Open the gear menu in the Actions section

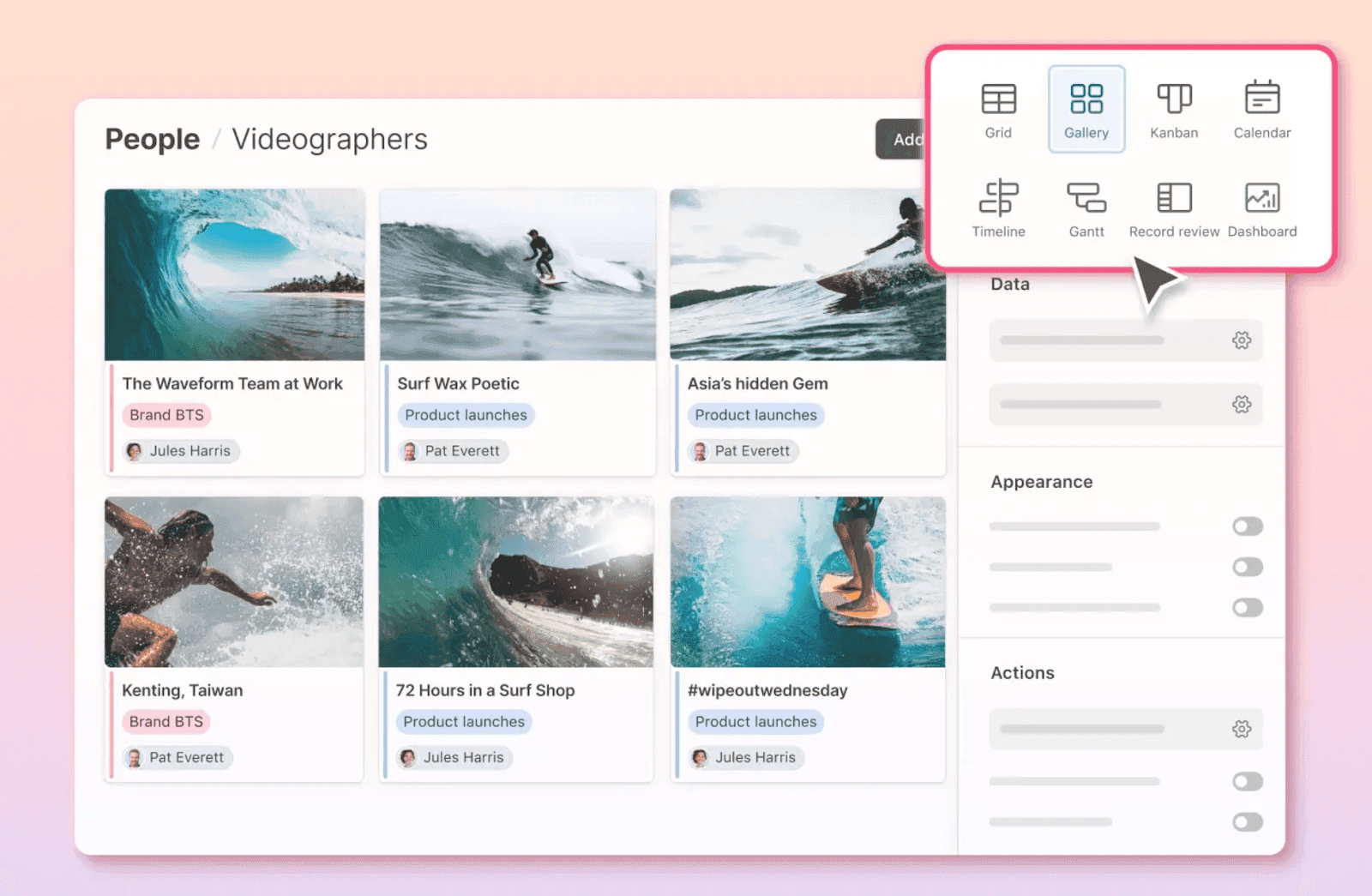point(1242,729)
